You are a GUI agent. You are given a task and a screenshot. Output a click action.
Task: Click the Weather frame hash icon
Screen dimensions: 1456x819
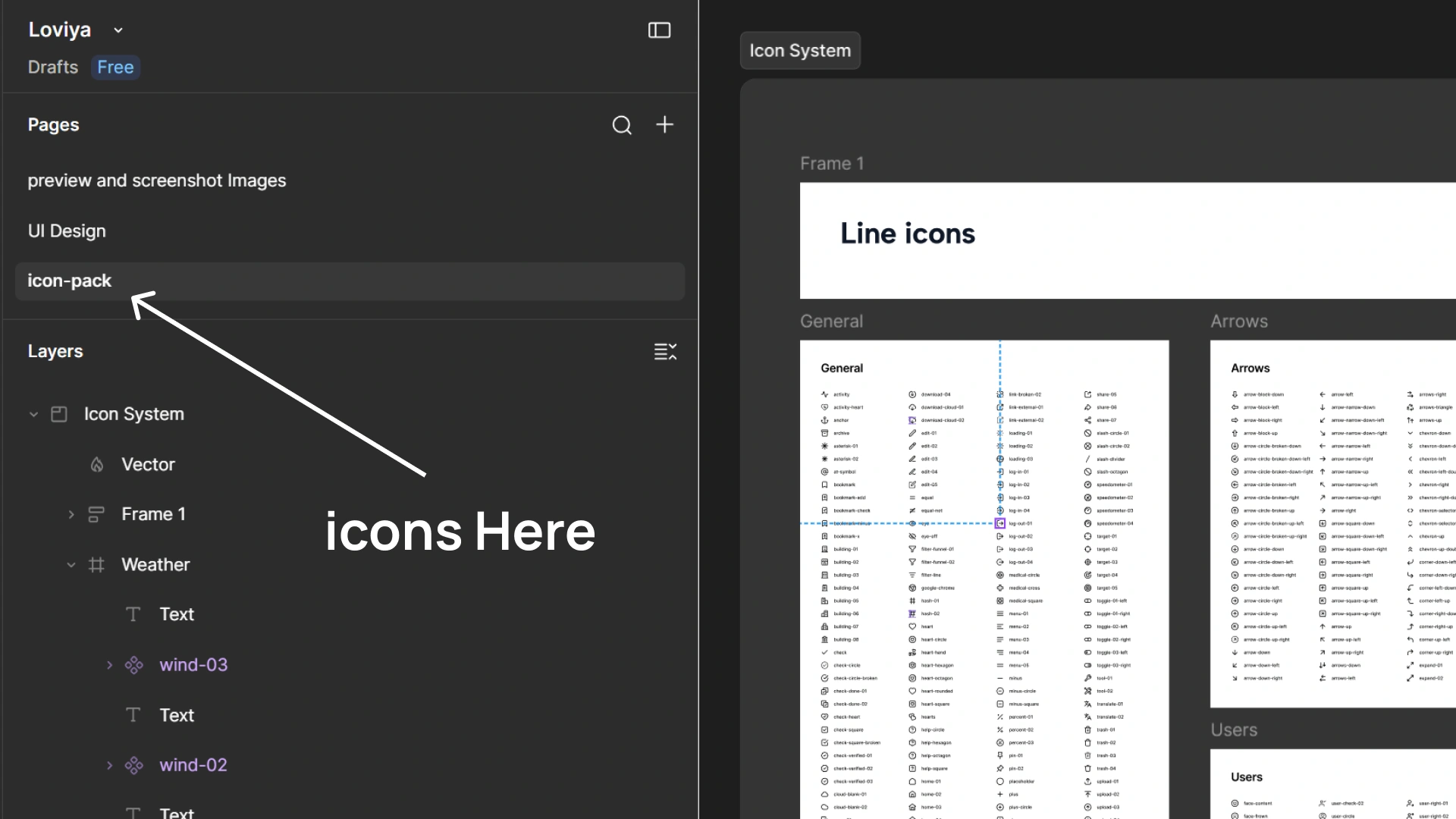point(96,565)
